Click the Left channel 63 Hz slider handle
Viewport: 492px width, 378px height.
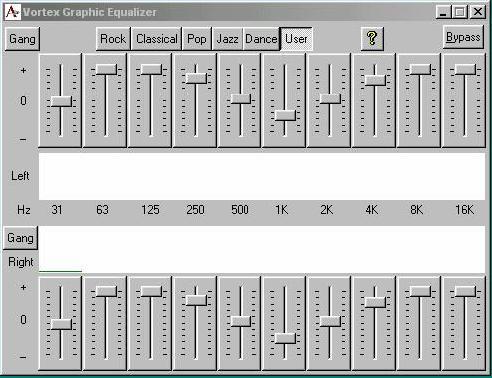pyautogui.click(x=106, y=69)
